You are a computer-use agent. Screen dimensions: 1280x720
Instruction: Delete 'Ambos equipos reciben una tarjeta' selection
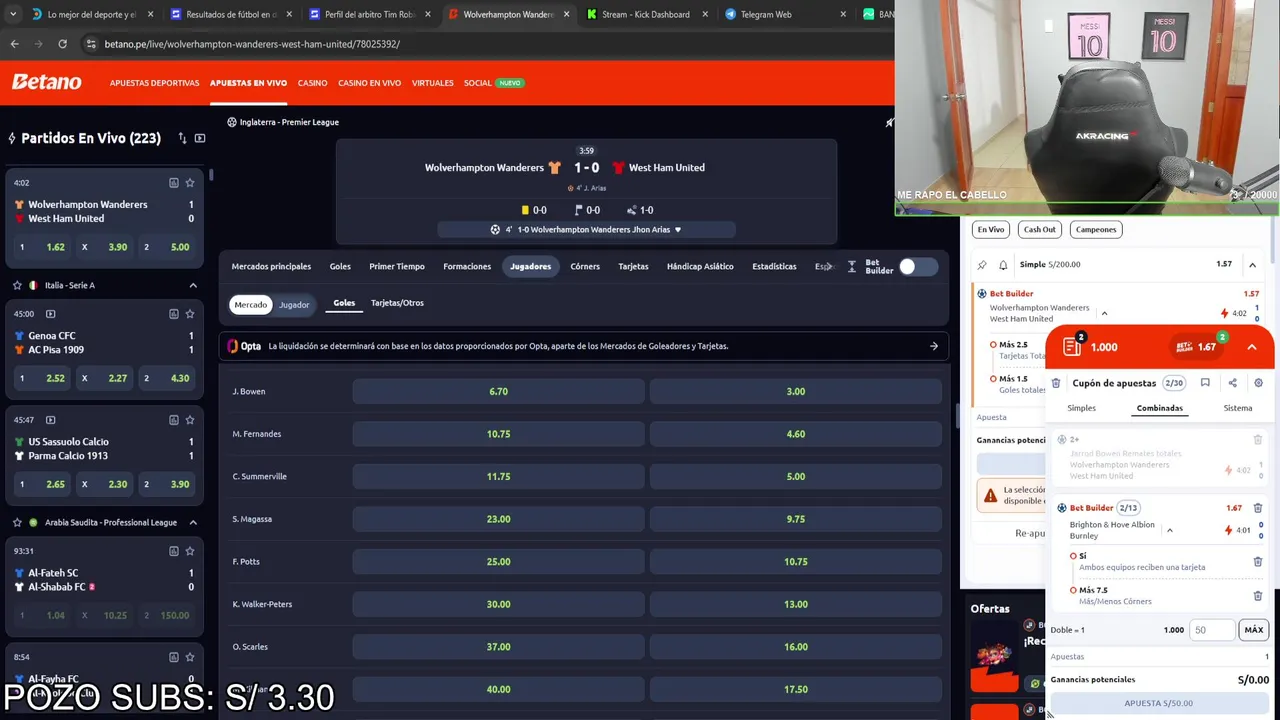1258,561
